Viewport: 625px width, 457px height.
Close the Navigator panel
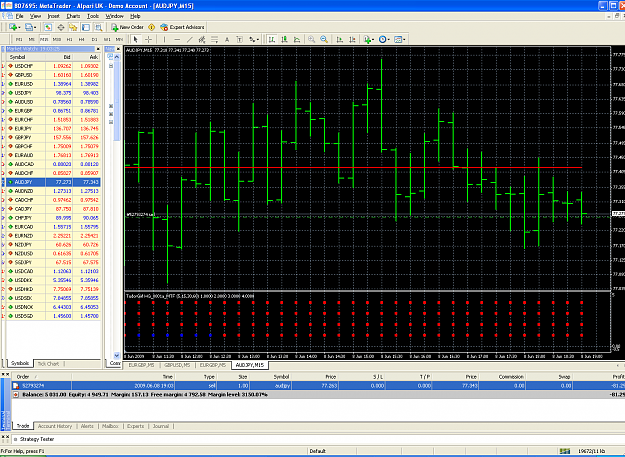[x=118, y=49]
